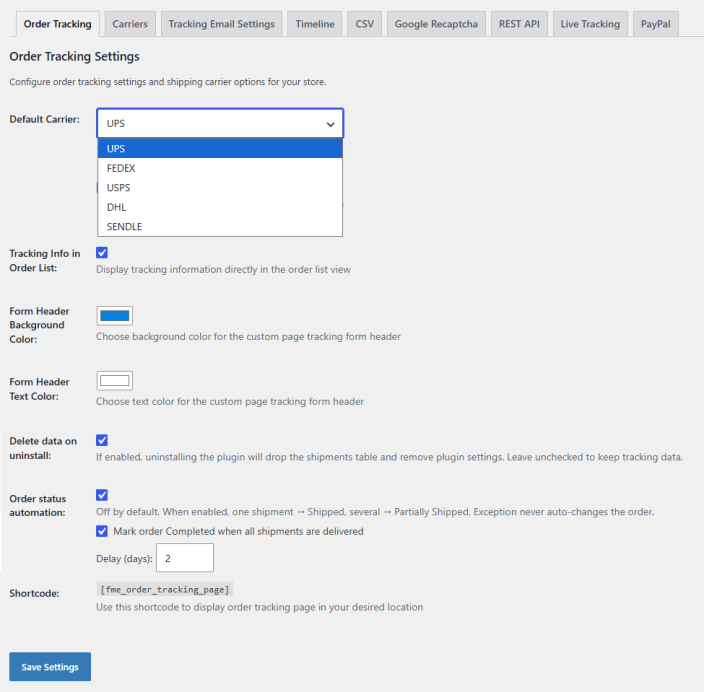
Task: Click 'Use this shortcode to display' description
Action: (260, 607)
